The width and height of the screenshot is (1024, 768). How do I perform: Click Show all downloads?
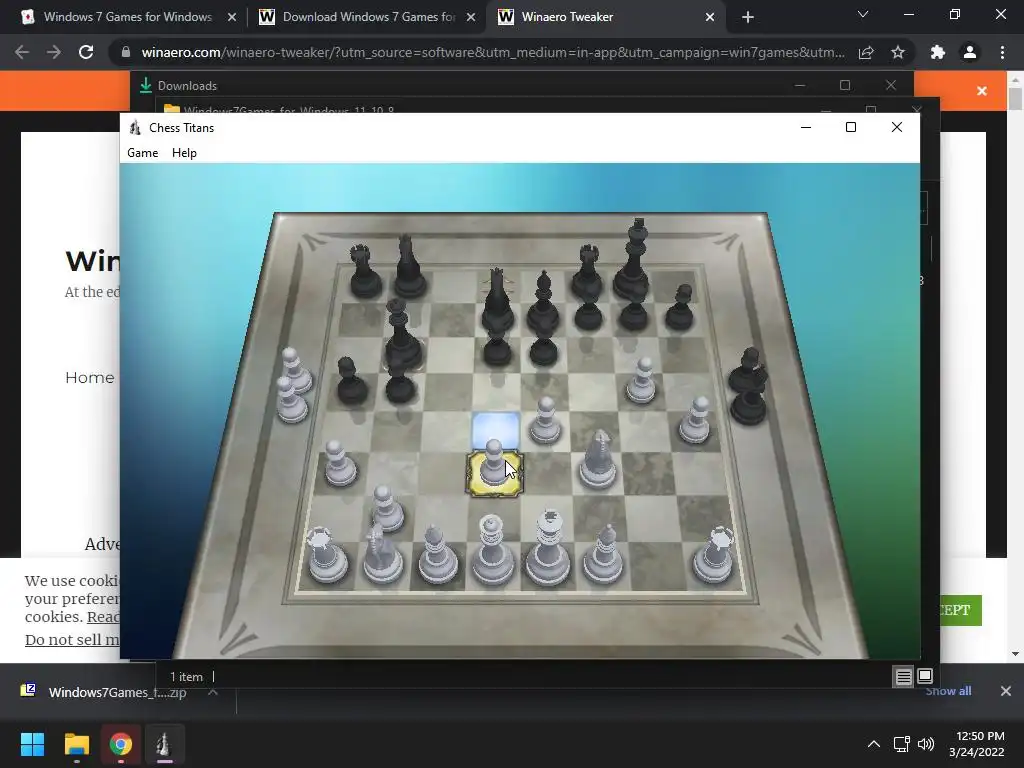pyautogui.click(x=948, y=691)
